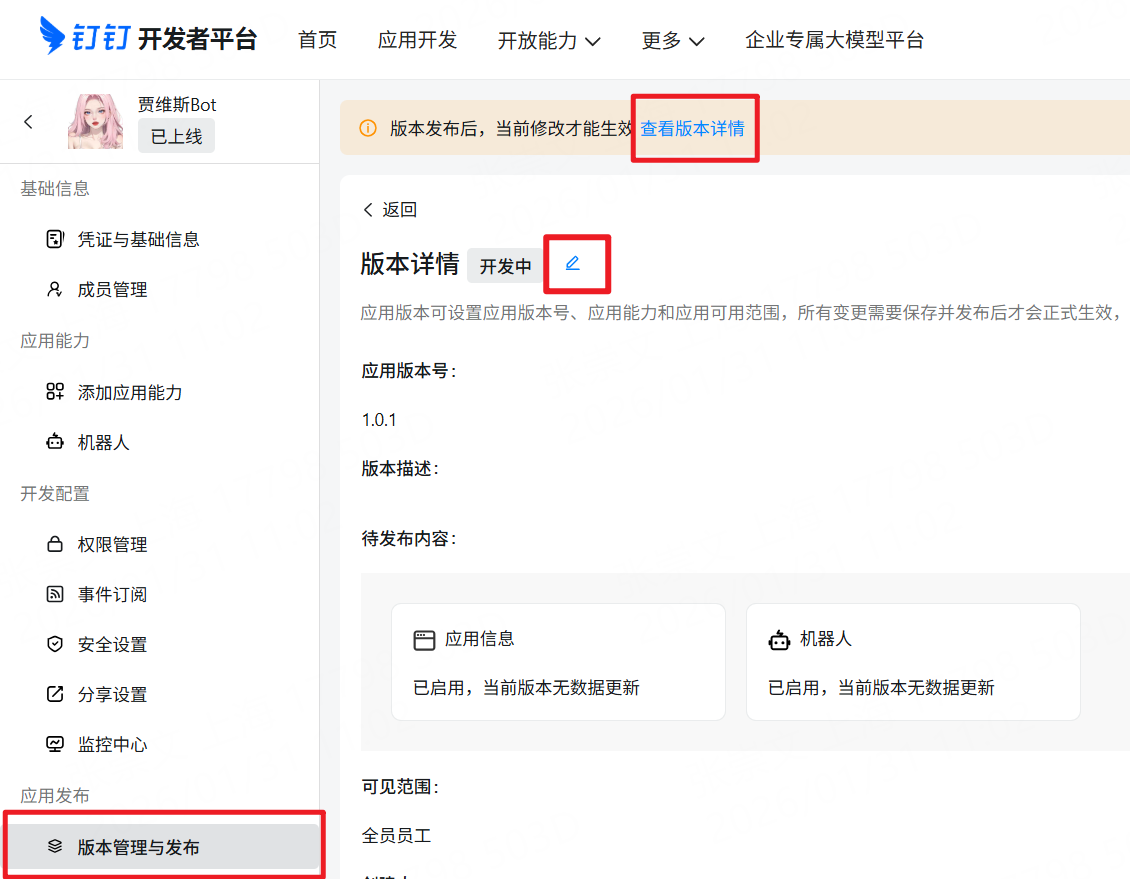Click the 机器人 card robot icon
This screenshot has width=1130, height=879.
pos(779,640)
